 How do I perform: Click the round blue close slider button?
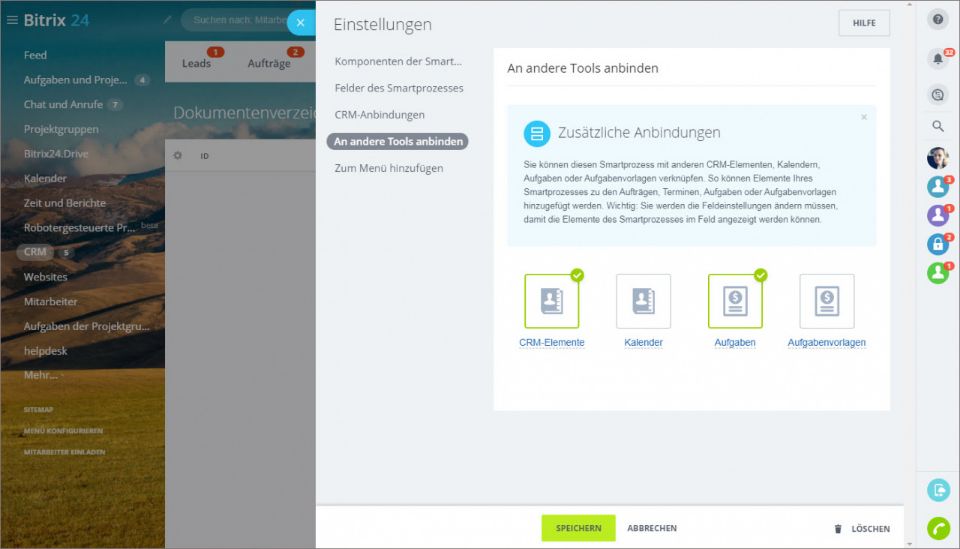point(300,22)
